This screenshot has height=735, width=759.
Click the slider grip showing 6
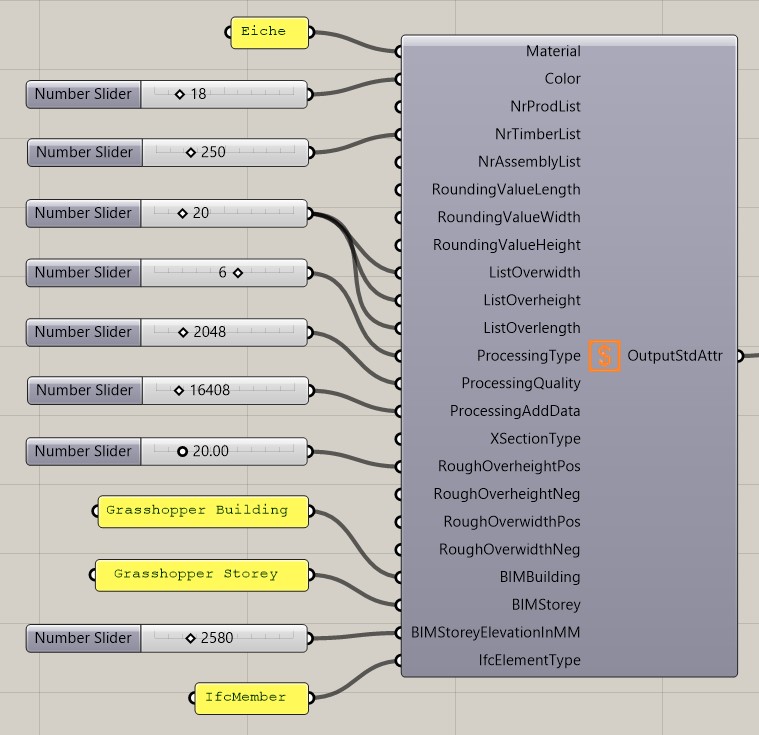pyautogui.click(x=238, y=273)
